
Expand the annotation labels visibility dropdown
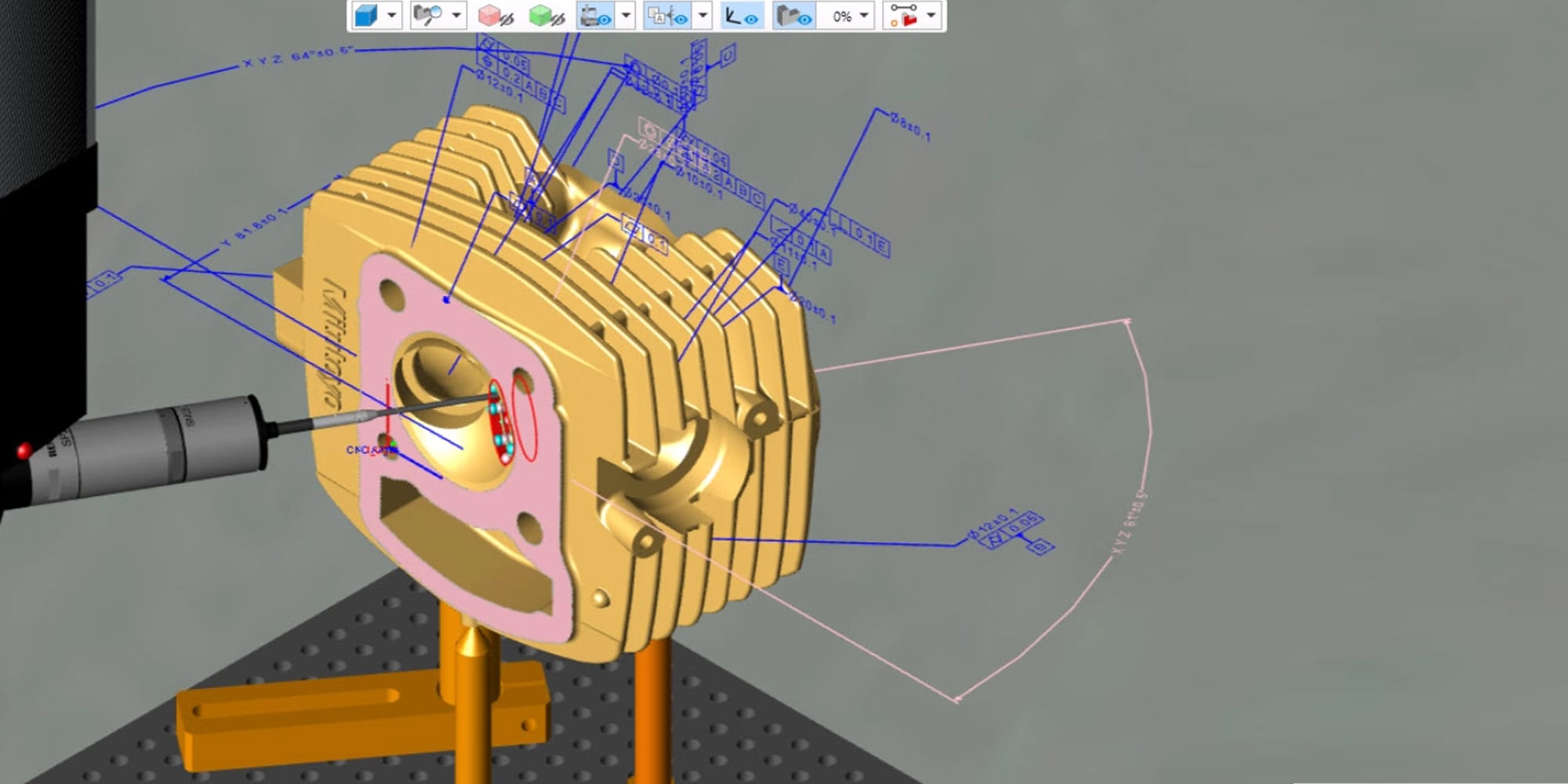[702, 16]
